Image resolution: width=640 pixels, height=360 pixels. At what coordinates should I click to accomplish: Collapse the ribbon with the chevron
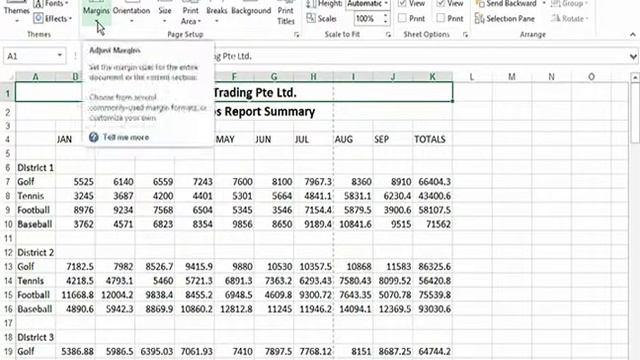click(x=633, y=35)
